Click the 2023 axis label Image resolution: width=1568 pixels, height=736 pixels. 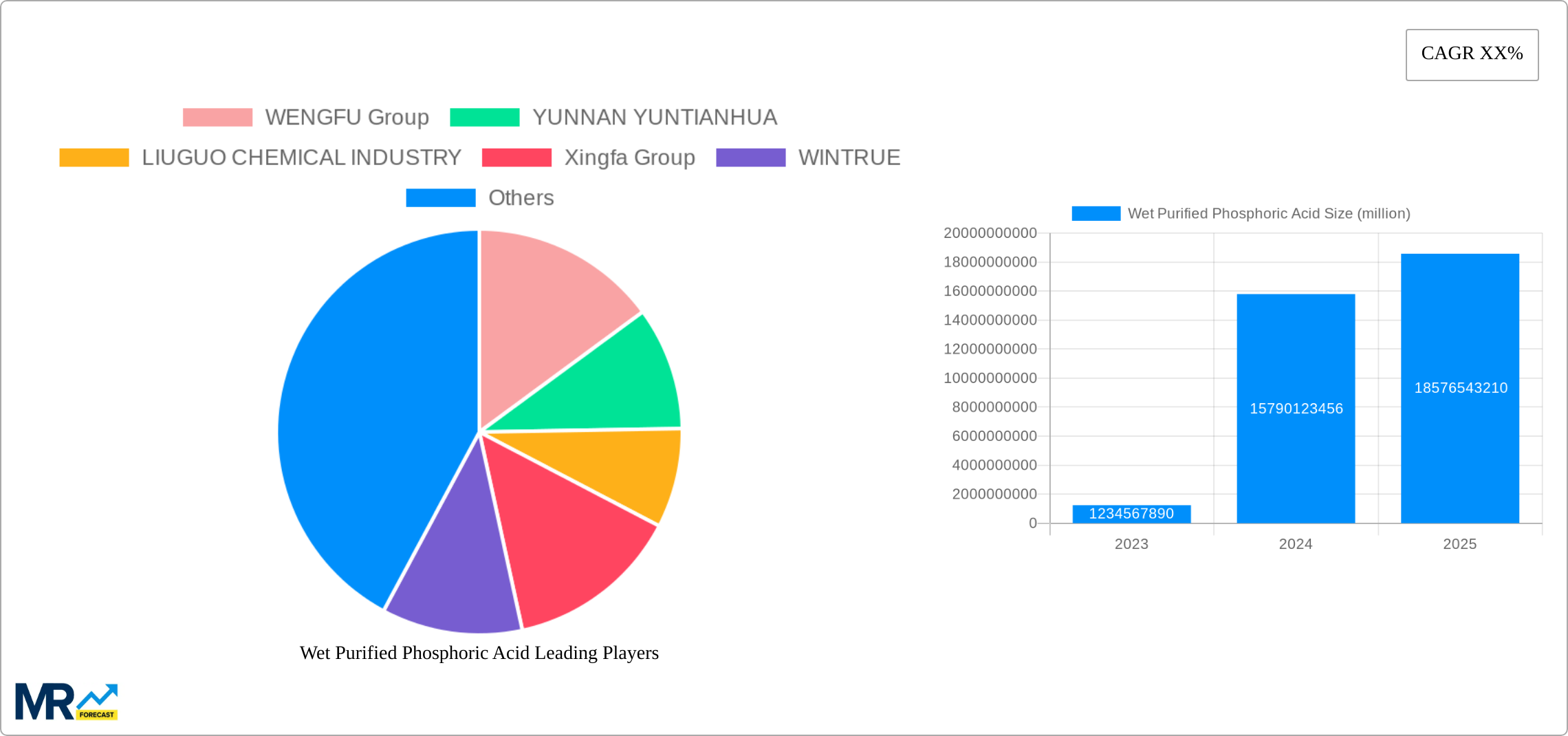(1131, 544)
